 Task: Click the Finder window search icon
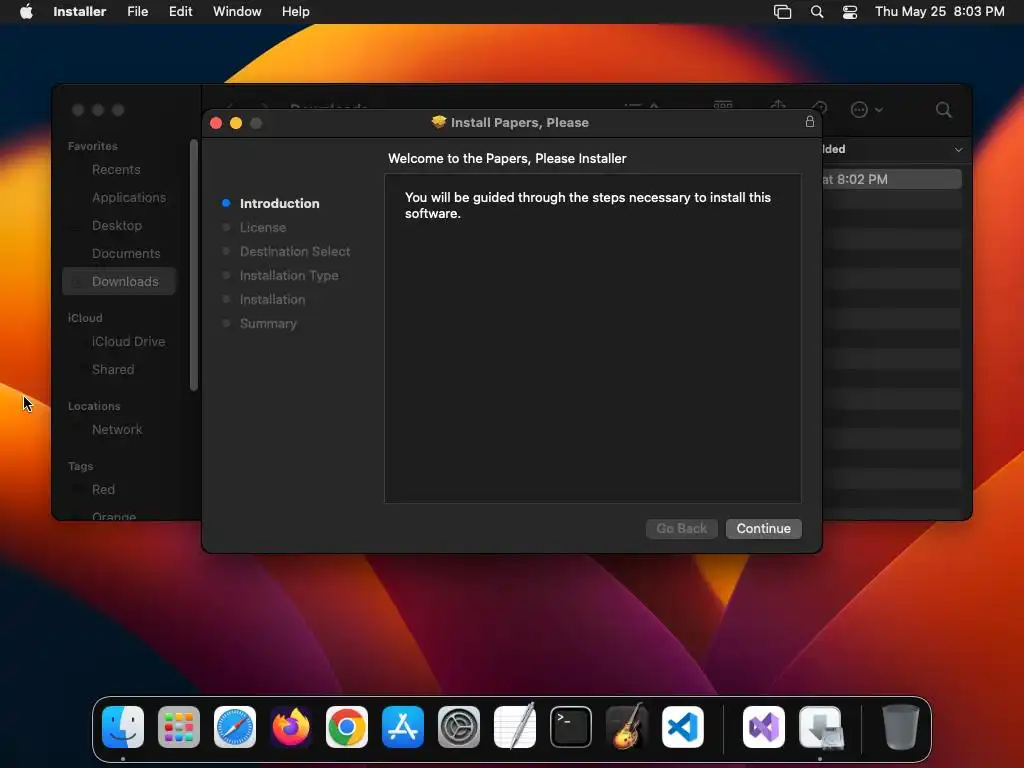[943, 110]
